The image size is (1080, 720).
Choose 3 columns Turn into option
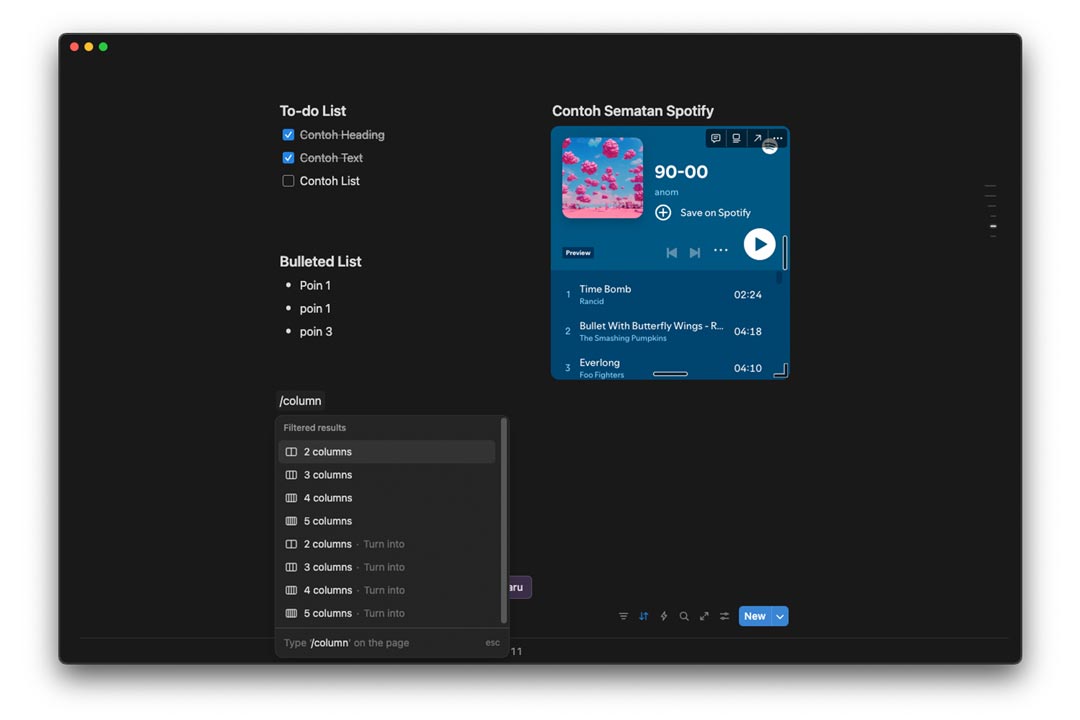(x=386, y=567)
